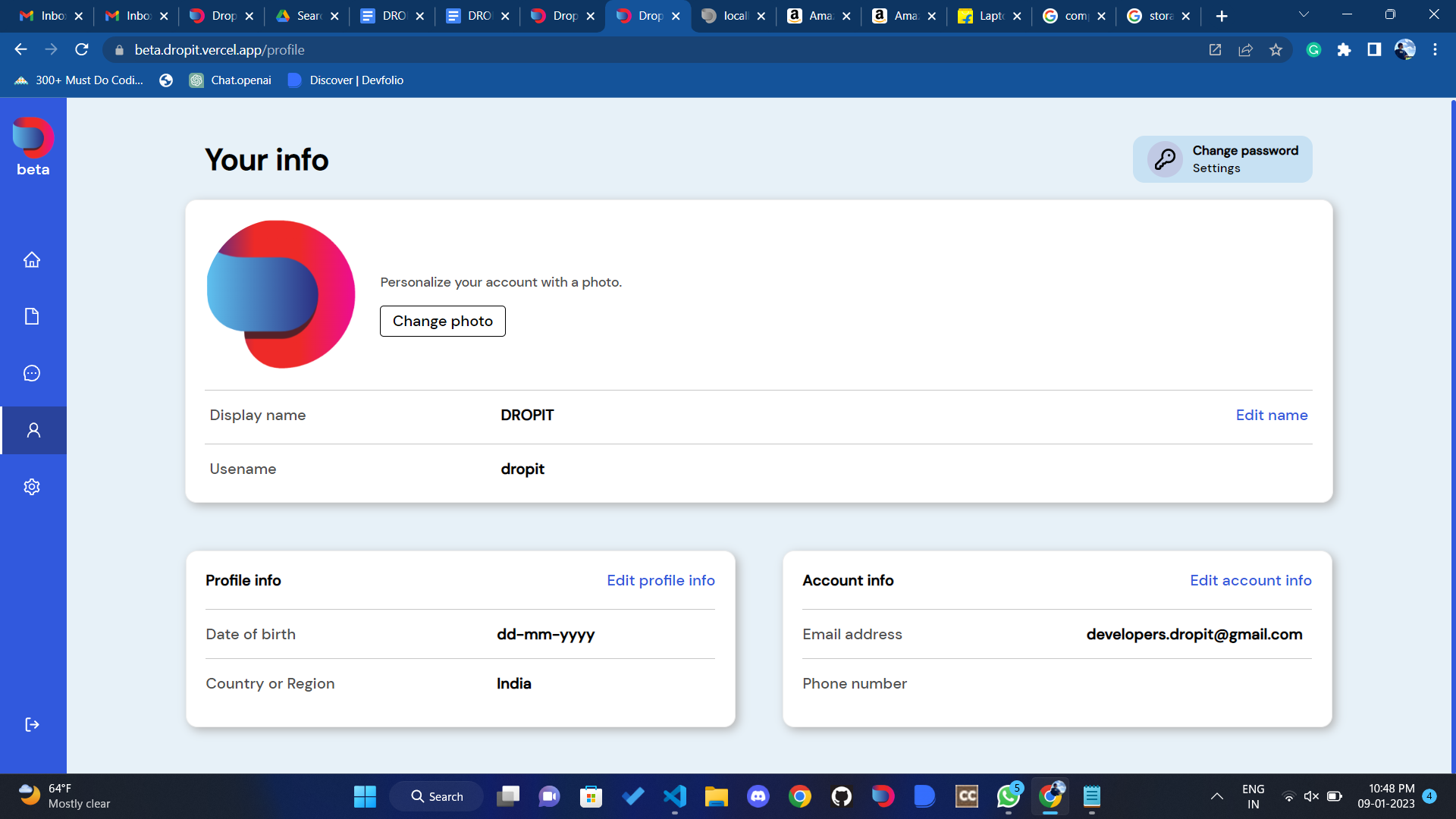Viewport: 1456px width, 819px height.
Task: Show hidden system tray icons
Action: coord(1216,796)
